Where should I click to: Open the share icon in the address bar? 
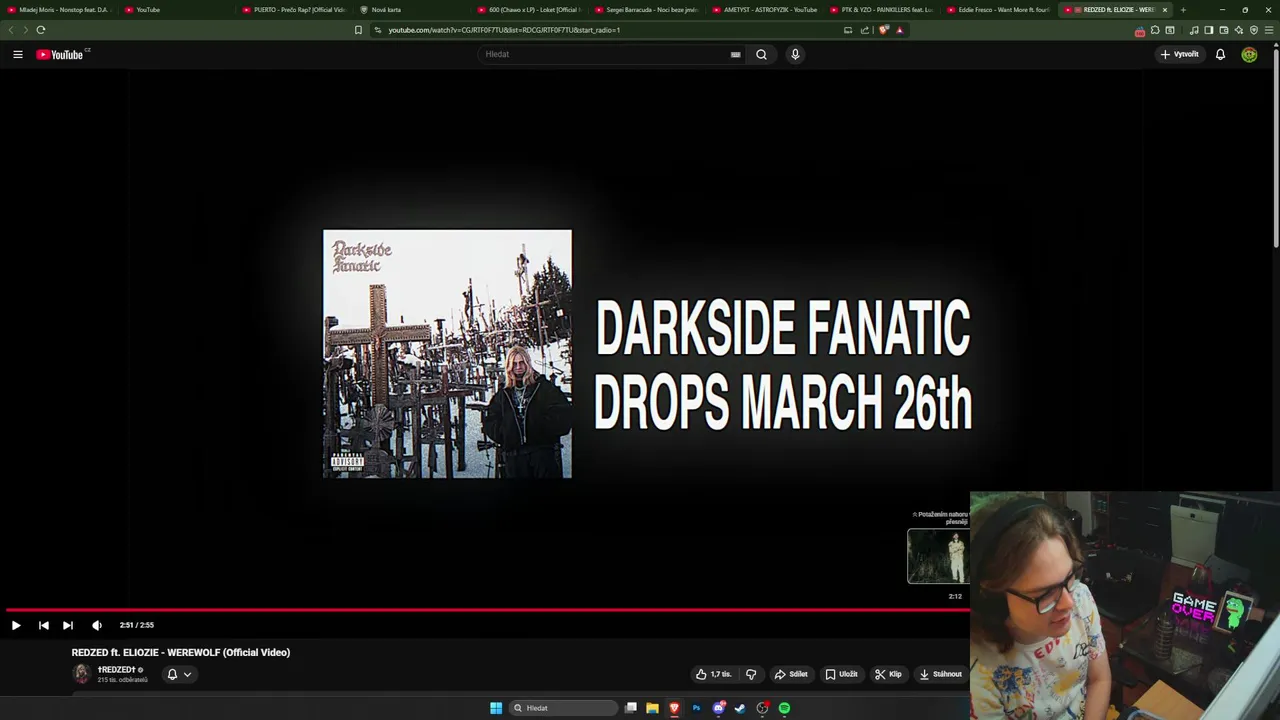[x=865, y=30]
